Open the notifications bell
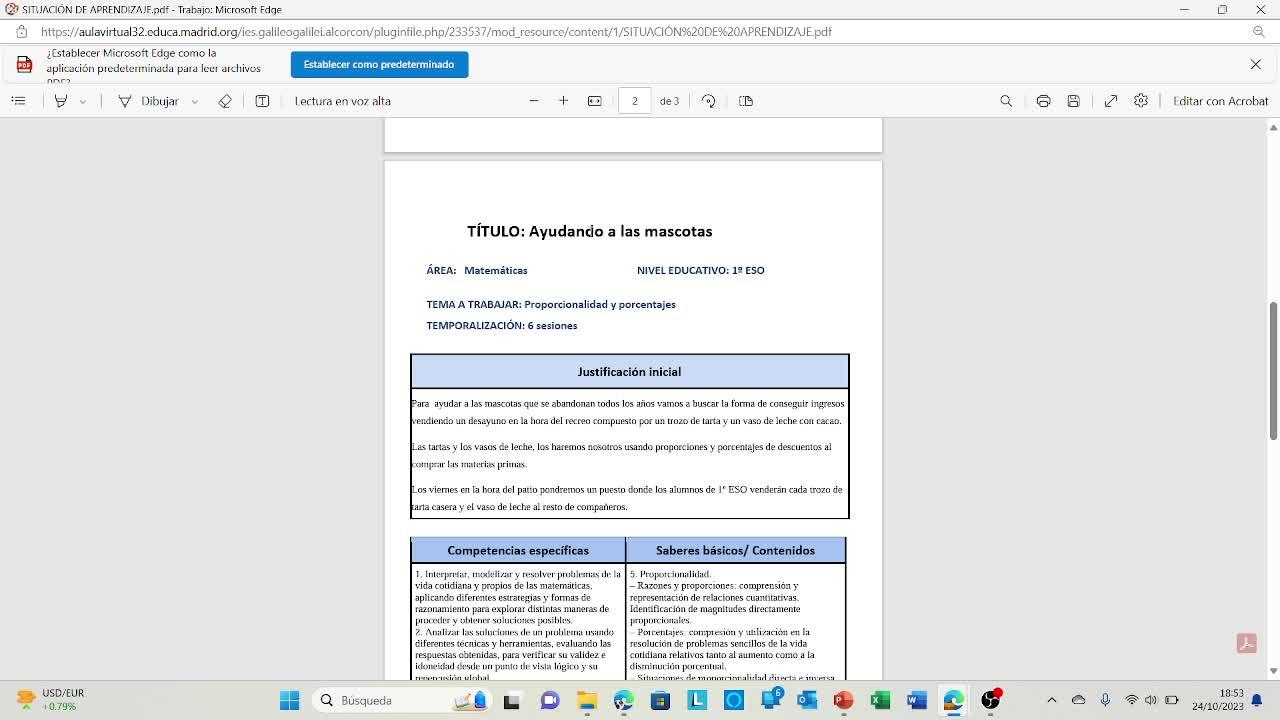The width and height of the screenshot is (1280, 720). 1257,700
